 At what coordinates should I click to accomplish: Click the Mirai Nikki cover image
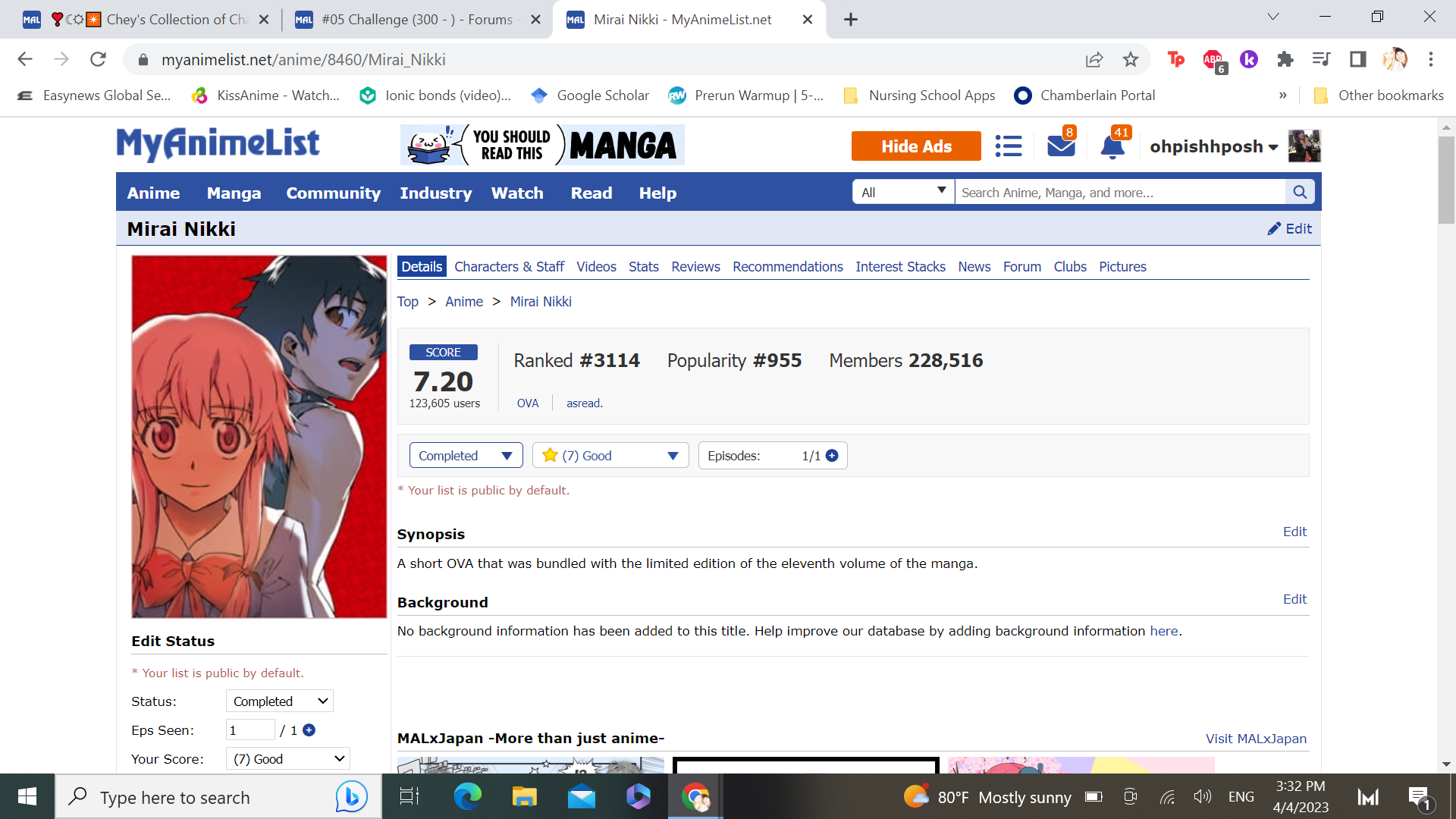click(259, 437)
